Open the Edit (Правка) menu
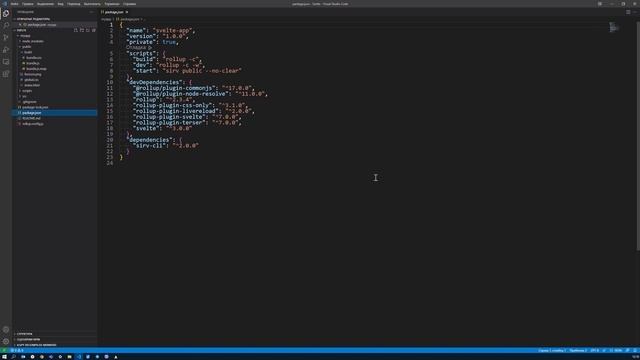640x360 pixels. 28,4
